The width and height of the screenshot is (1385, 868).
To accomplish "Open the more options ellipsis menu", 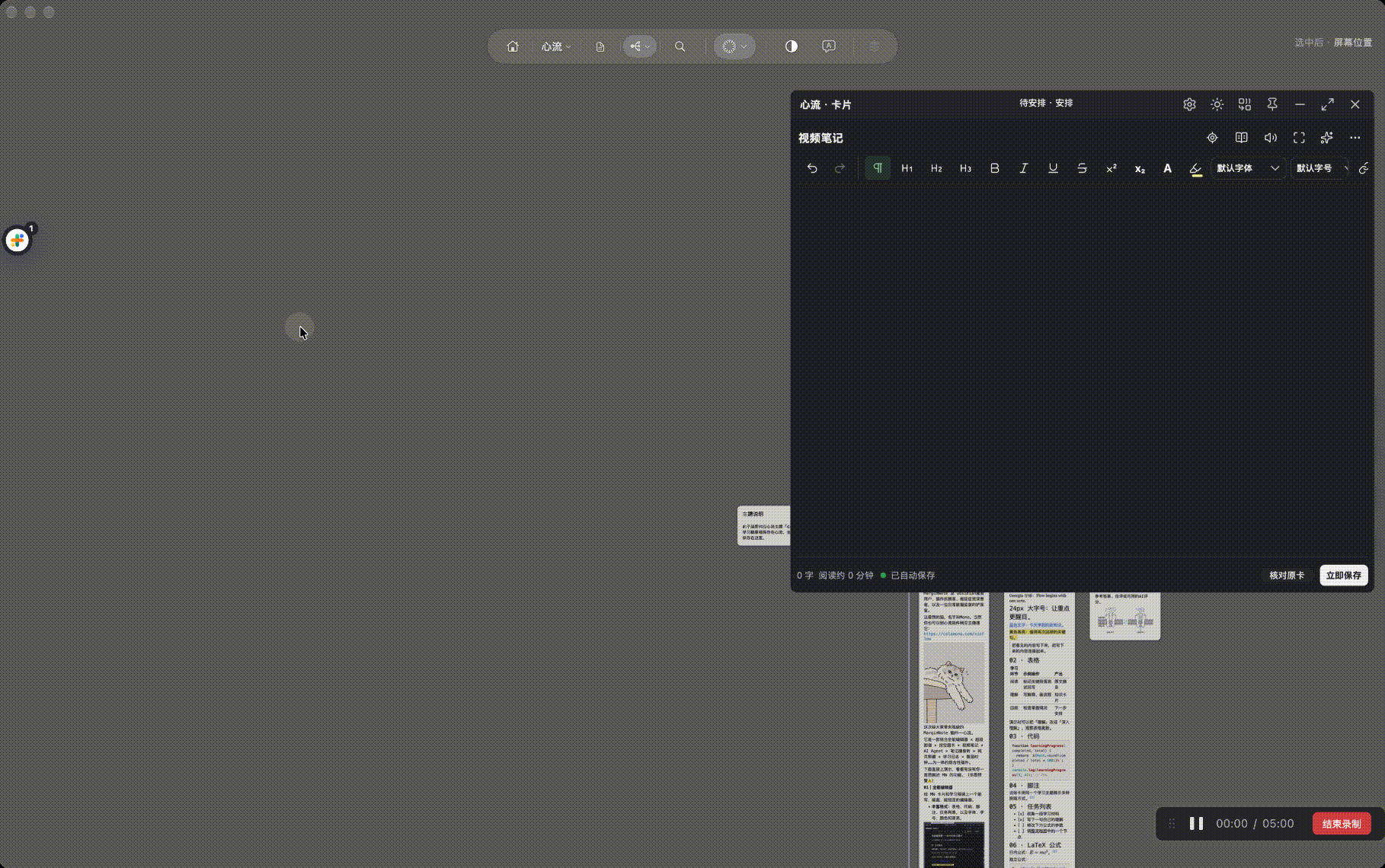I will [x=1355, y=138].
